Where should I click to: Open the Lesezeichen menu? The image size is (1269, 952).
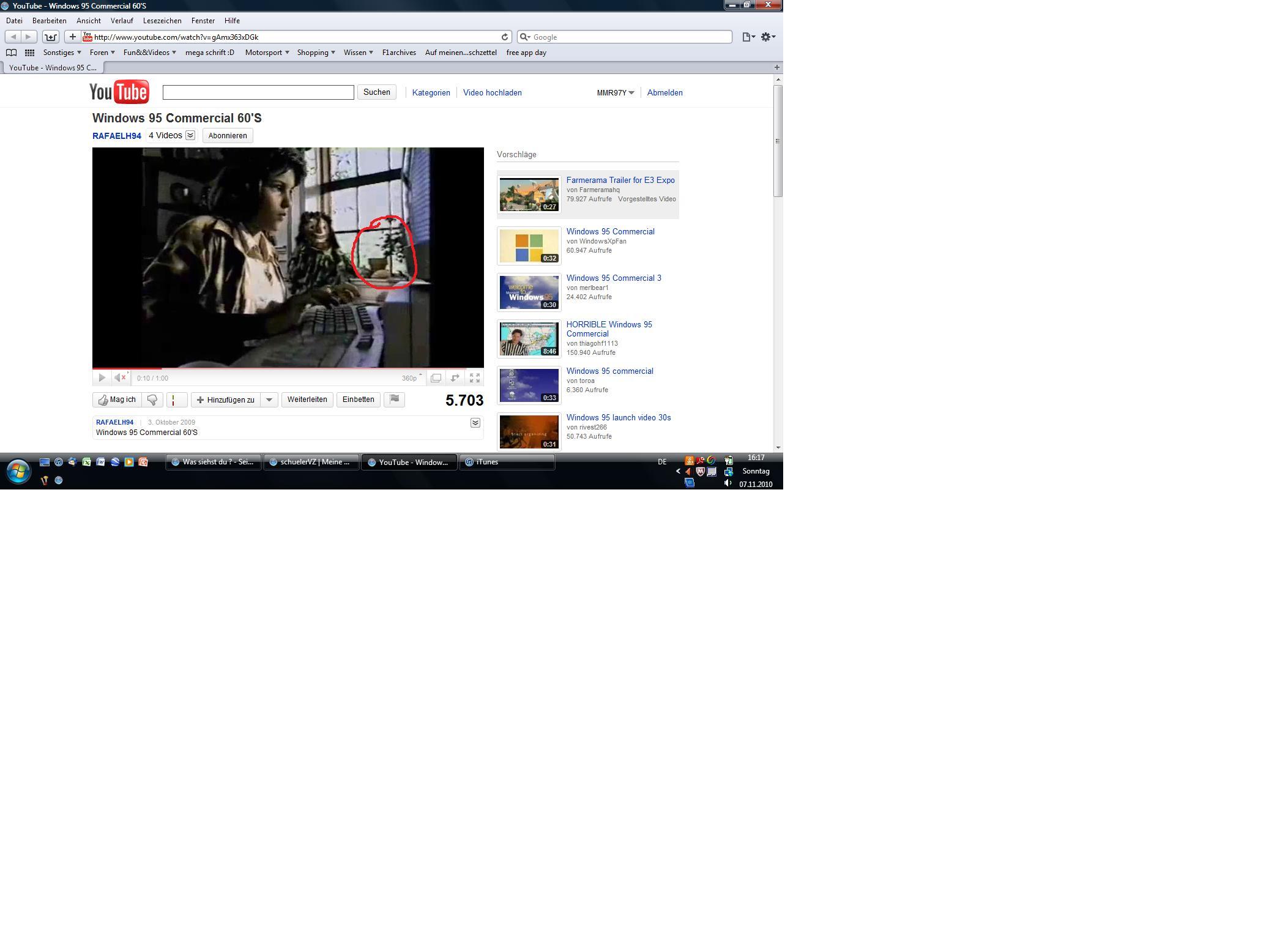tap(162, 21)
